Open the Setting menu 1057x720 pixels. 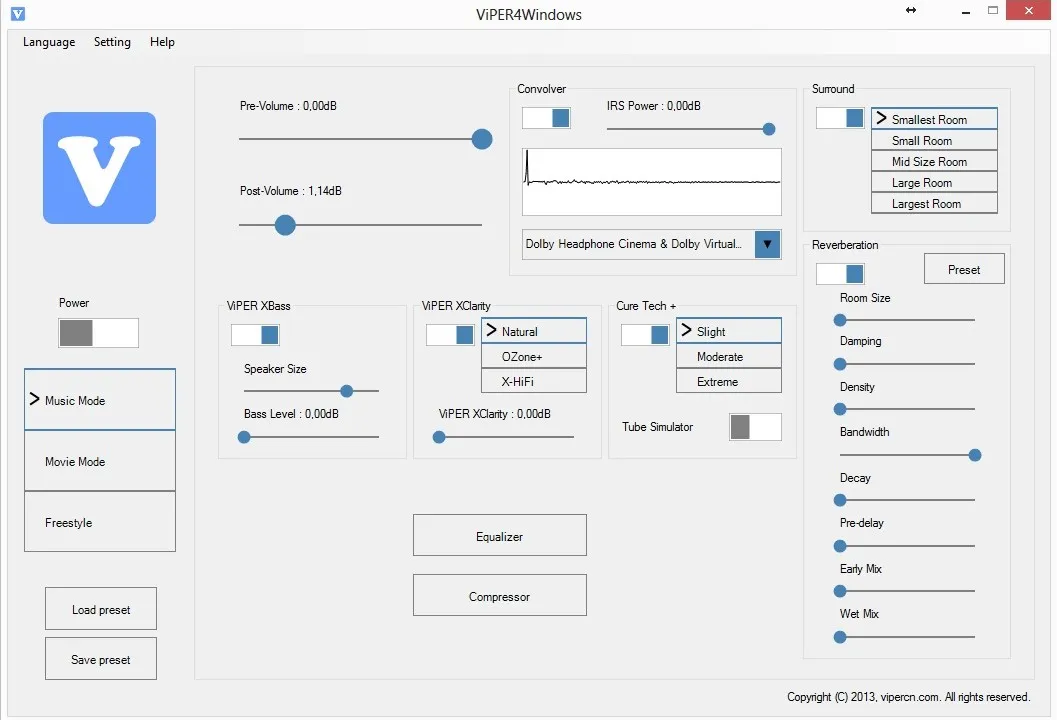(112, 42)
